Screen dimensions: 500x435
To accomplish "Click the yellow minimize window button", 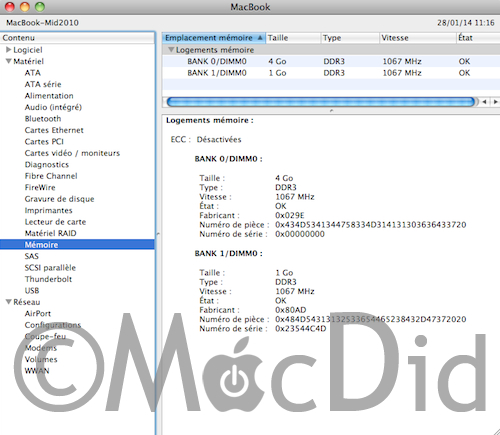I will [25, 7].
